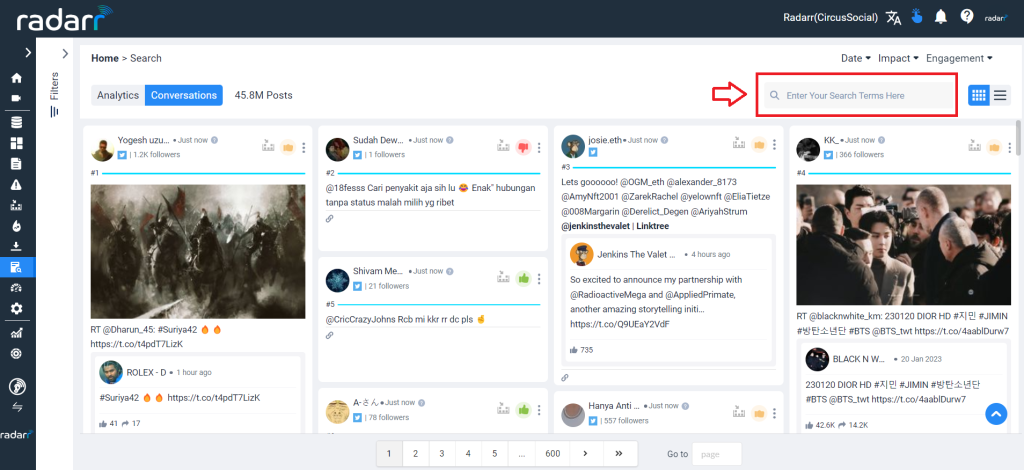1024x470 pixels.
Task: Select the Conversations tab
Action: click(x=184, y=95)
